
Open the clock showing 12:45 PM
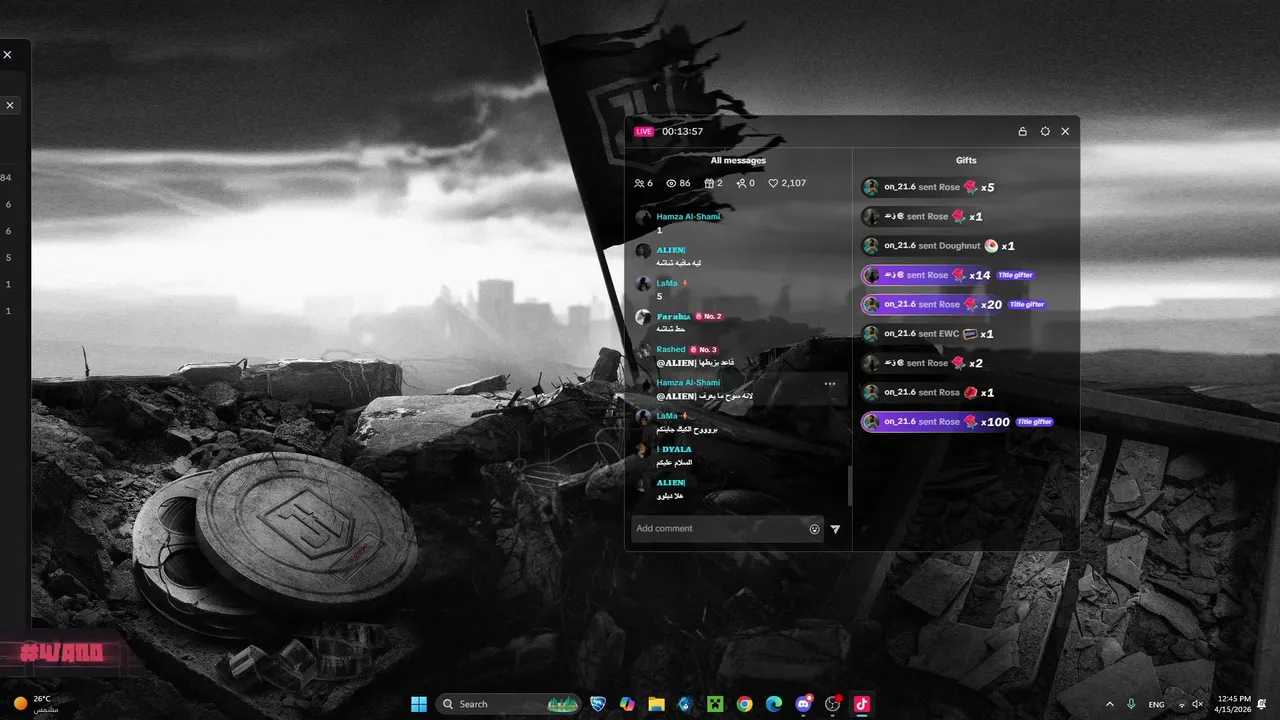pos(1234,704)
